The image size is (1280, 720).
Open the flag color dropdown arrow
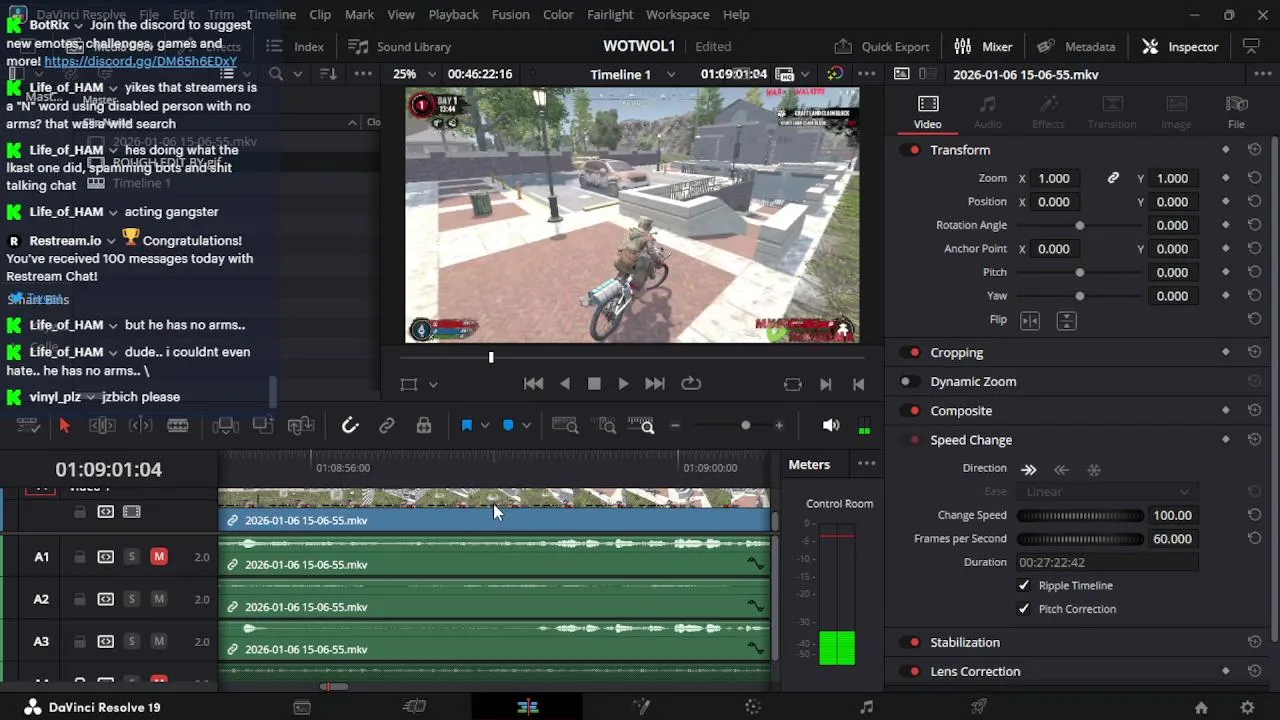[485, 426]
